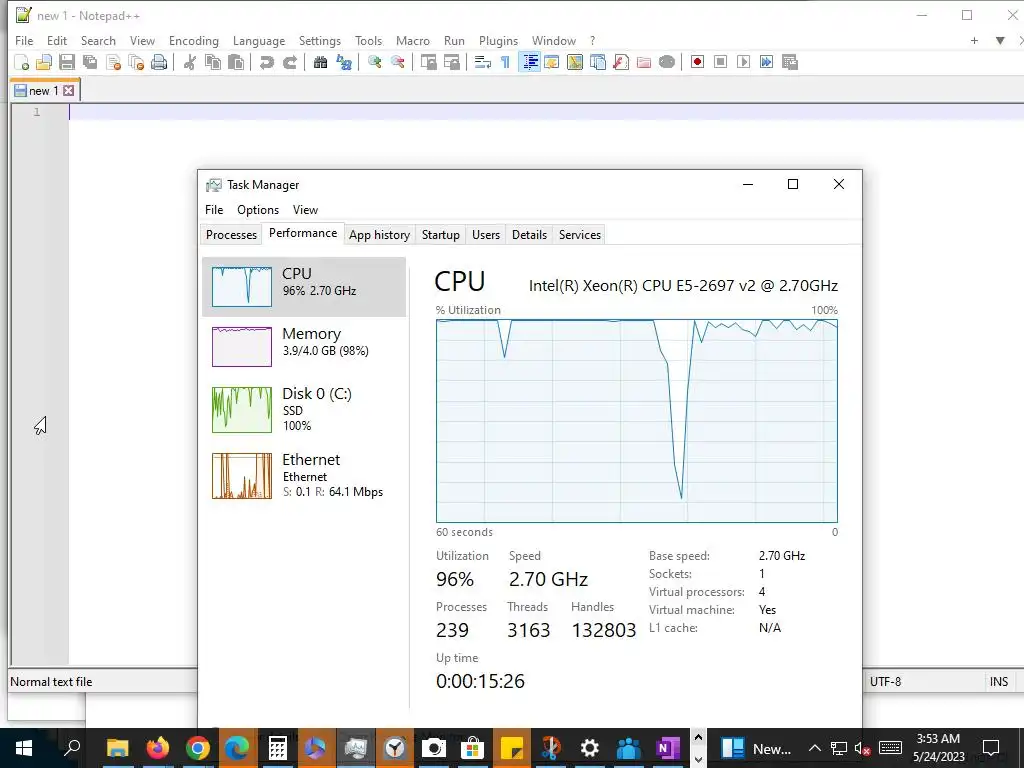Viewport: 1024px width, 768px height.
Task: Cut selection with the scissors icon
Action: tap(189, 62)
